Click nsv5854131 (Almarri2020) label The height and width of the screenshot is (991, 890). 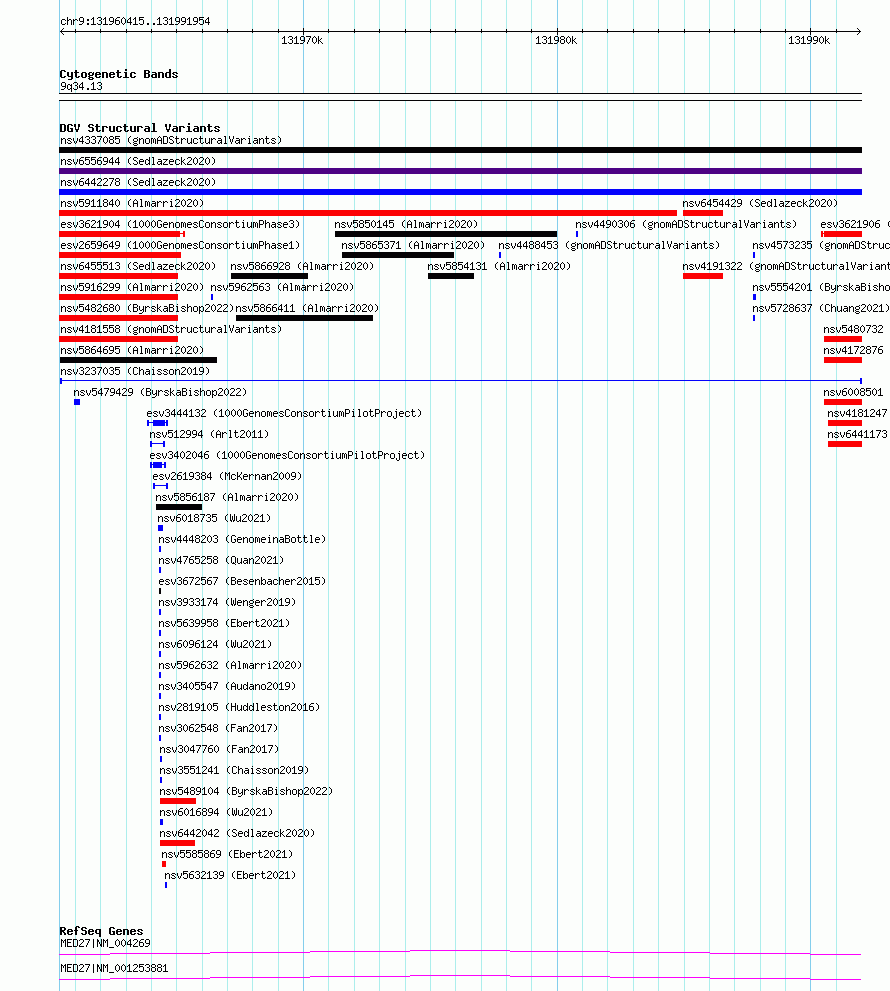coord(499,267)
